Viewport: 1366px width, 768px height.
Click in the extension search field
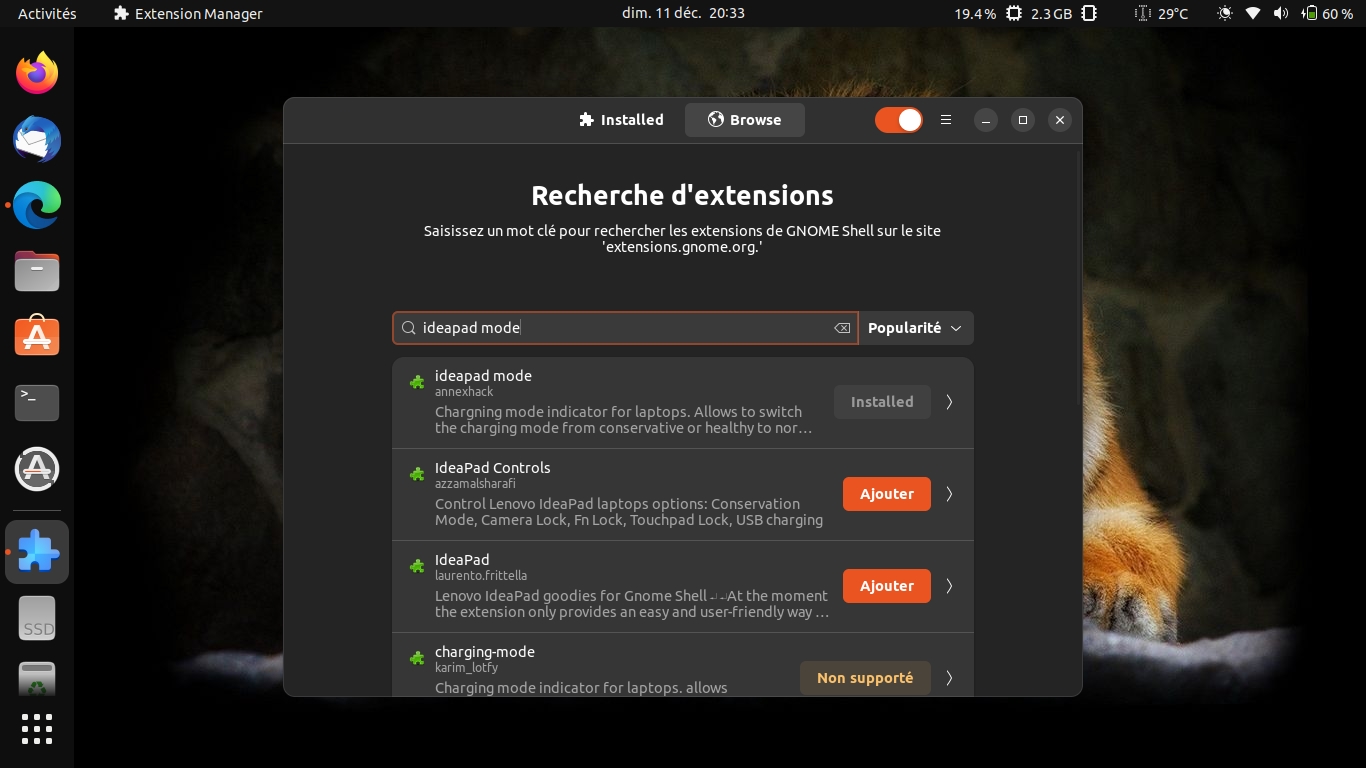620,328
